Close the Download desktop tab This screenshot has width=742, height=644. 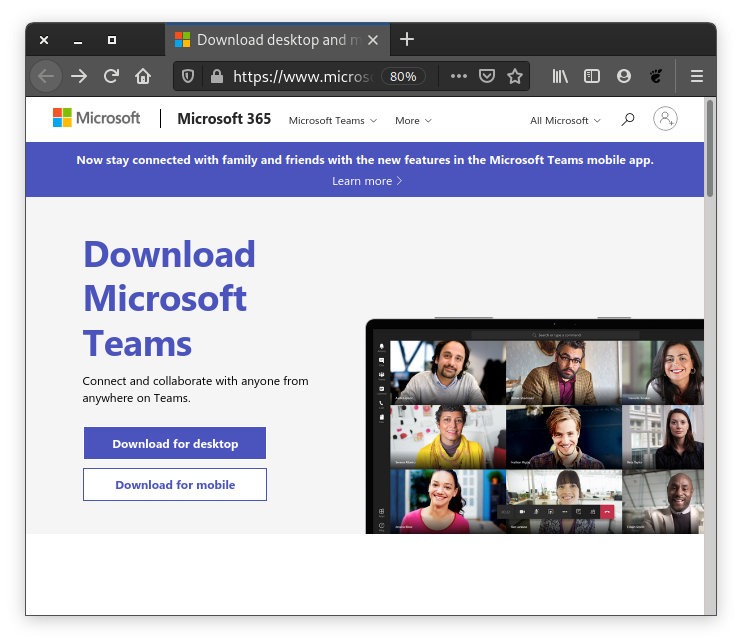click(373, 40)
